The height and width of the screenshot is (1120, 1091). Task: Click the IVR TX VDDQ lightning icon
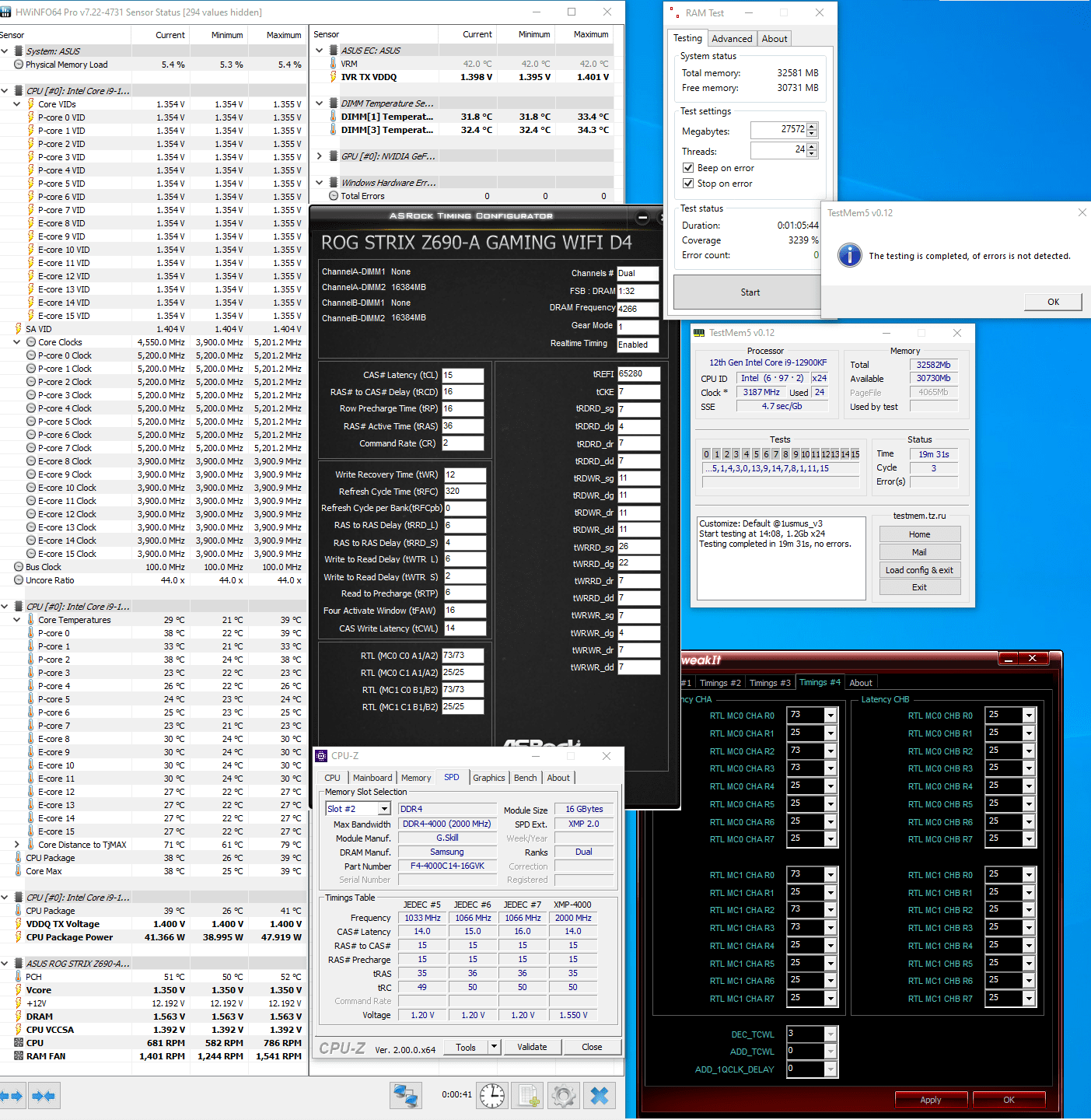coord(334,77)
